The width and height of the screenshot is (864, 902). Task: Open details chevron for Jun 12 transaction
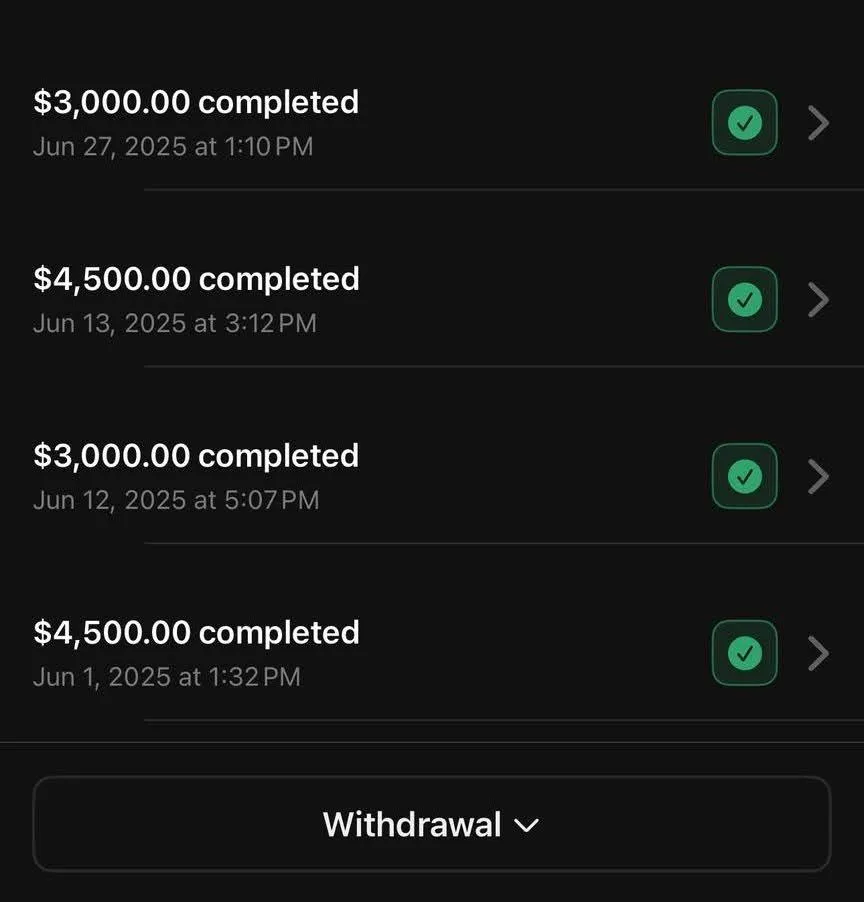(x=818, y=476)
